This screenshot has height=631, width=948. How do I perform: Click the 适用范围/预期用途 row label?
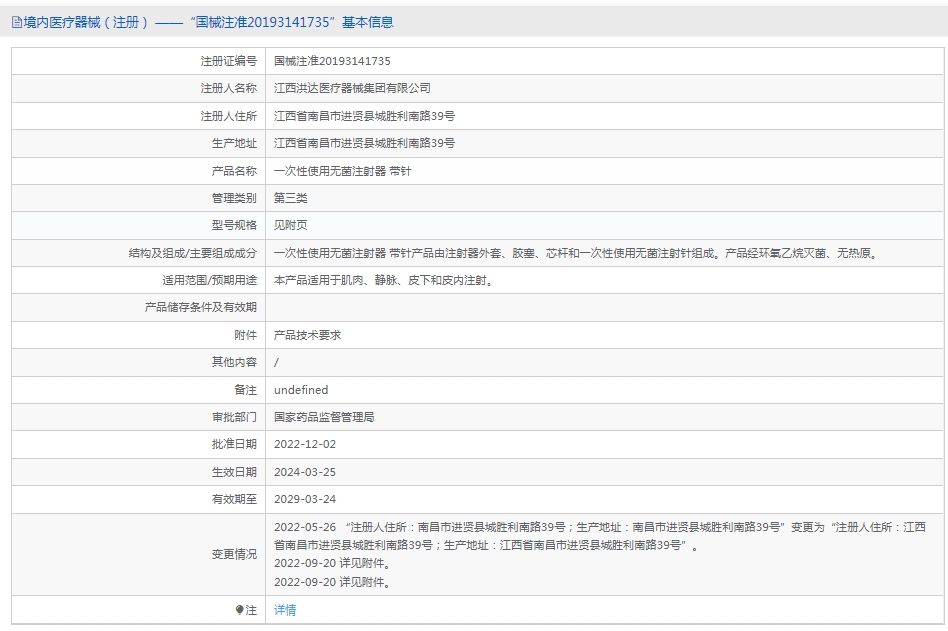(209, 280)
